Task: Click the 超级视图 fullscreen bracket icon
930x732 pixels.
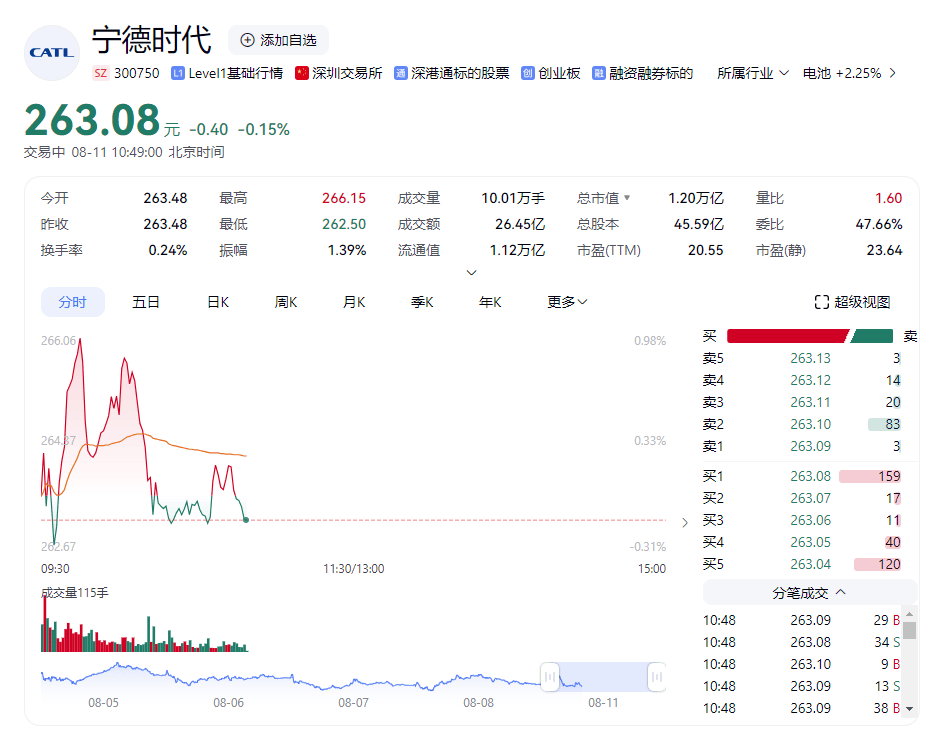Action: (x=821, y=302)
